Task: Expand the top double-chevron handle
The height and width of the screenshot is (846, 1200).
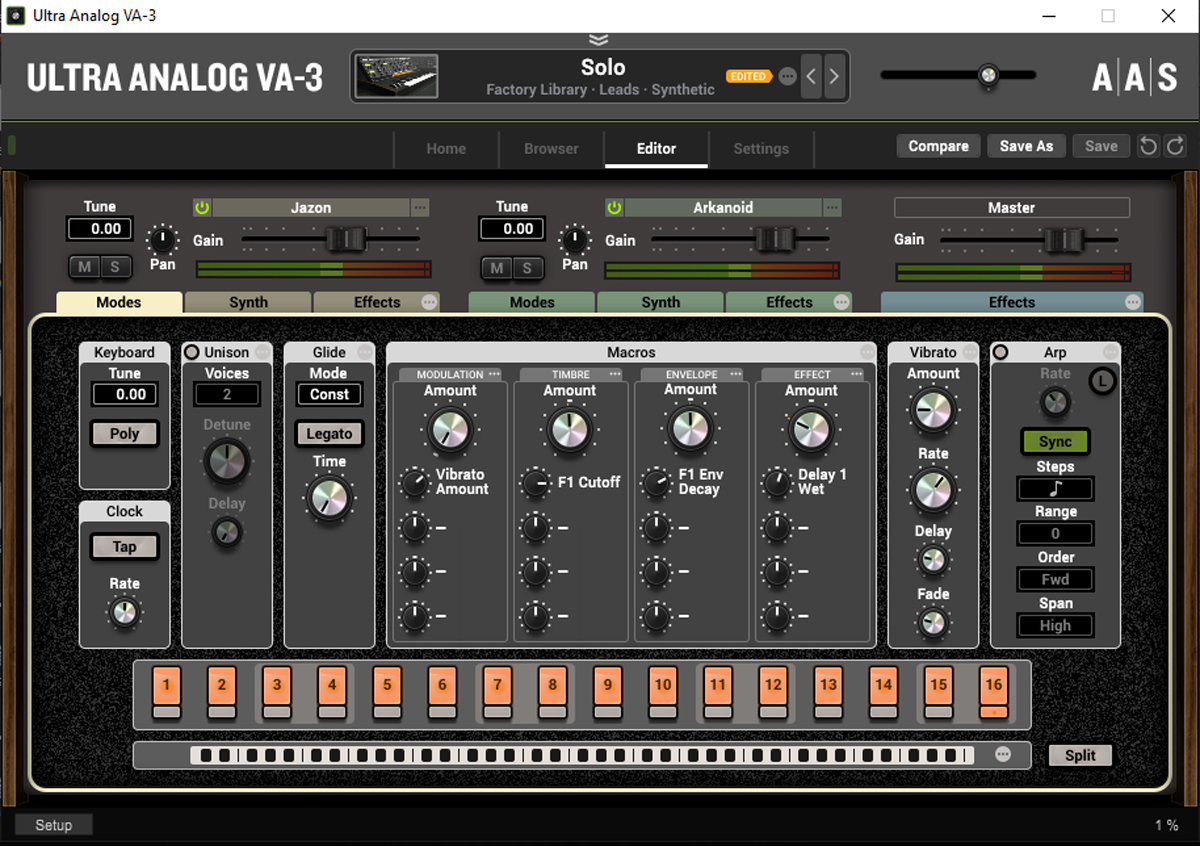Action: (x=598, y=39)
